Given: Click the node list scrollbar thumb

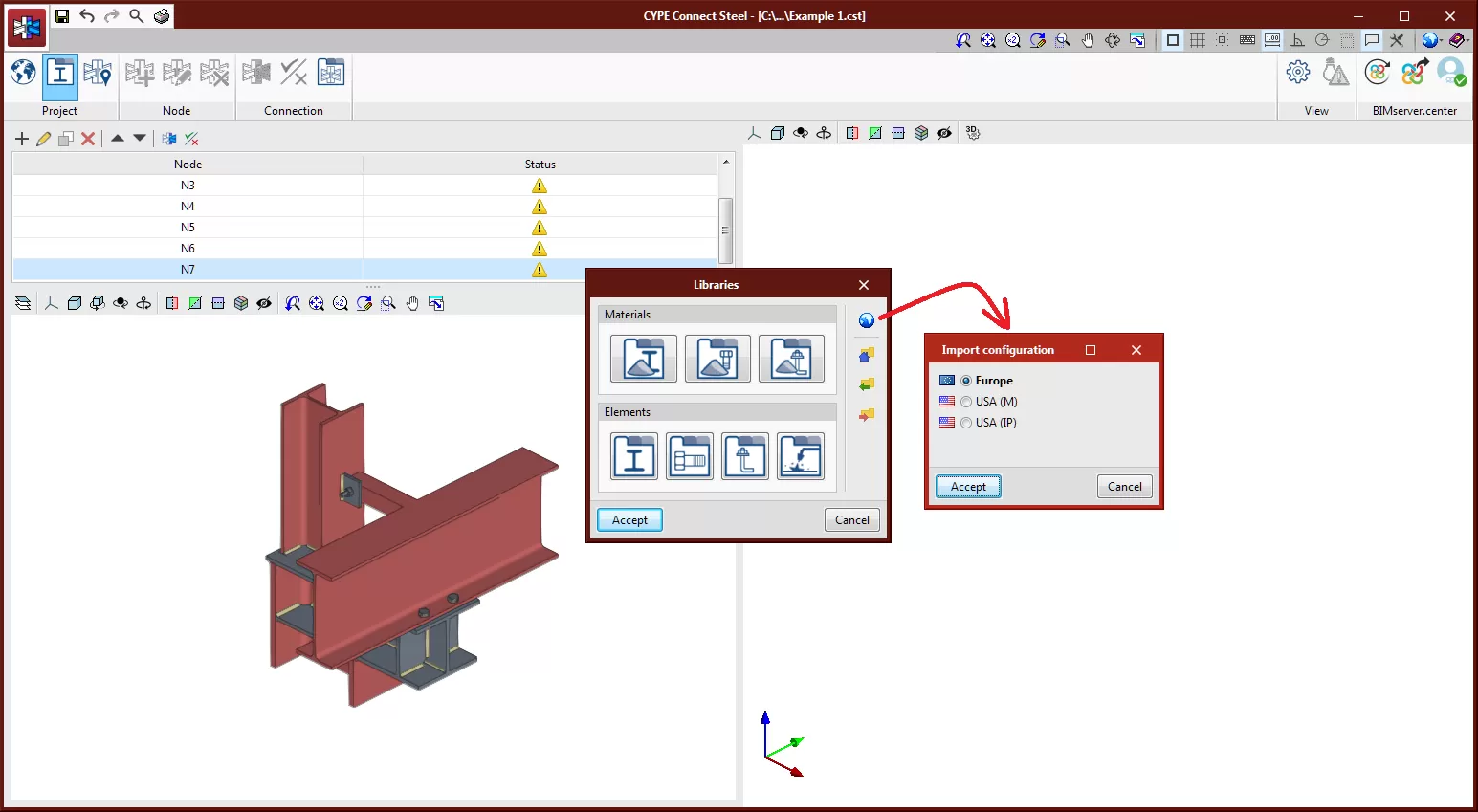Looking at the screenshot, I should coord(726,230).
